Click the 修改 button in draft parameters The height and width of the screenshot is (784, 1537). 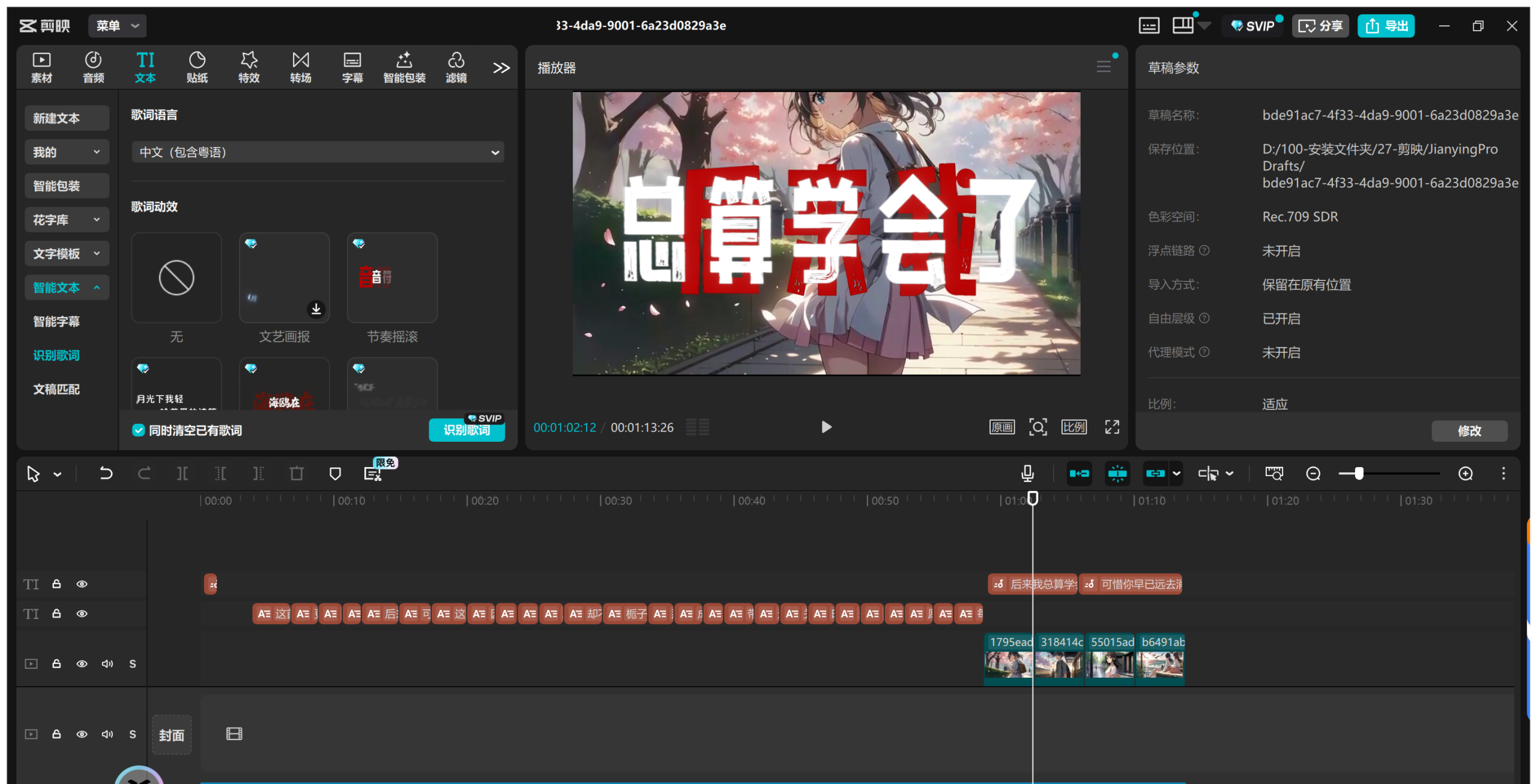pyautogui.click(x=1469, y=430)
